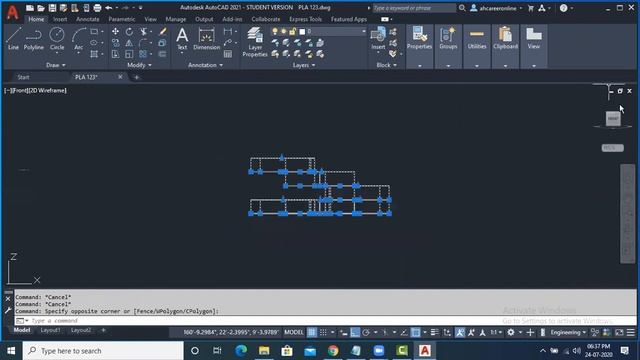Open the ahcareeronline account dropdown

497,8
